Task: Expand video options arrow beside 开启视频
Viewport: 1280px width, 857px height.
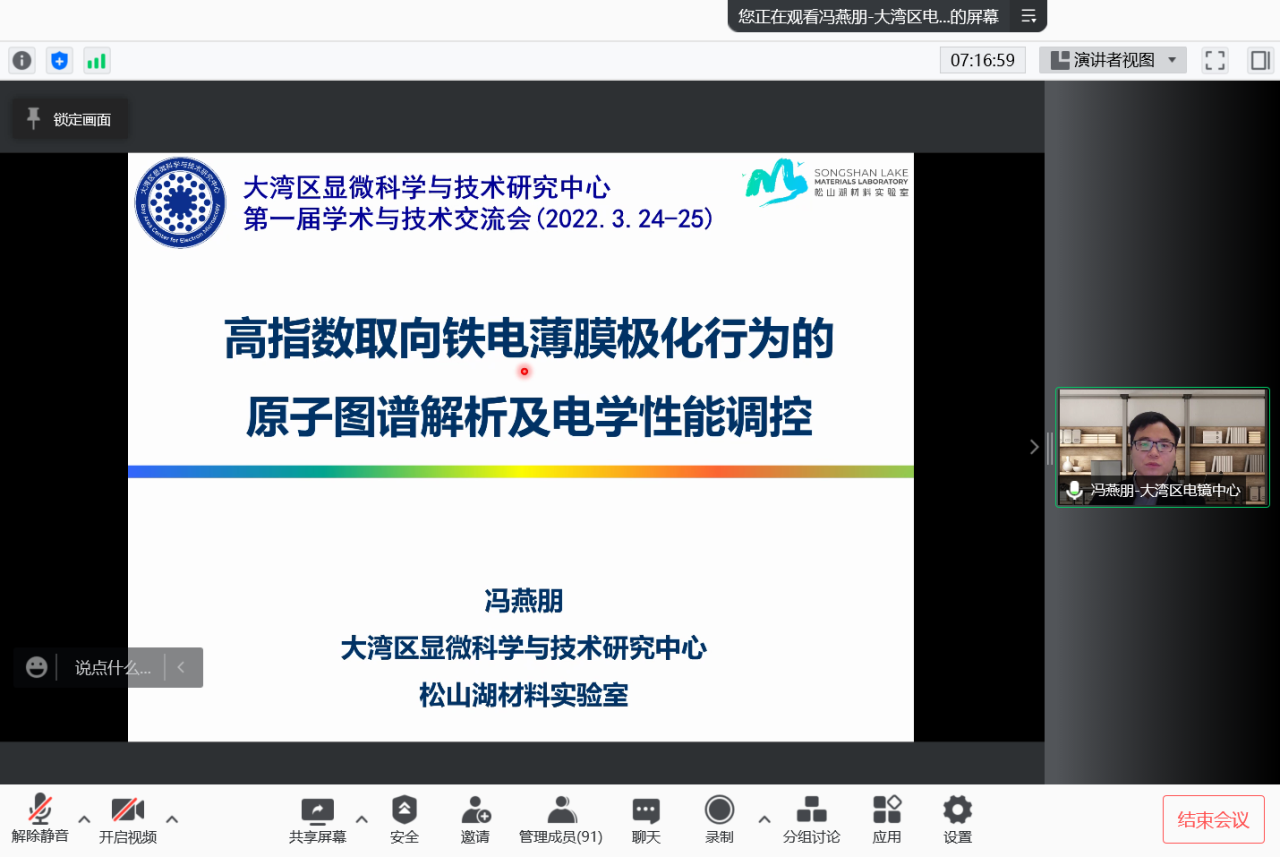Action: [x=172, y=819]
